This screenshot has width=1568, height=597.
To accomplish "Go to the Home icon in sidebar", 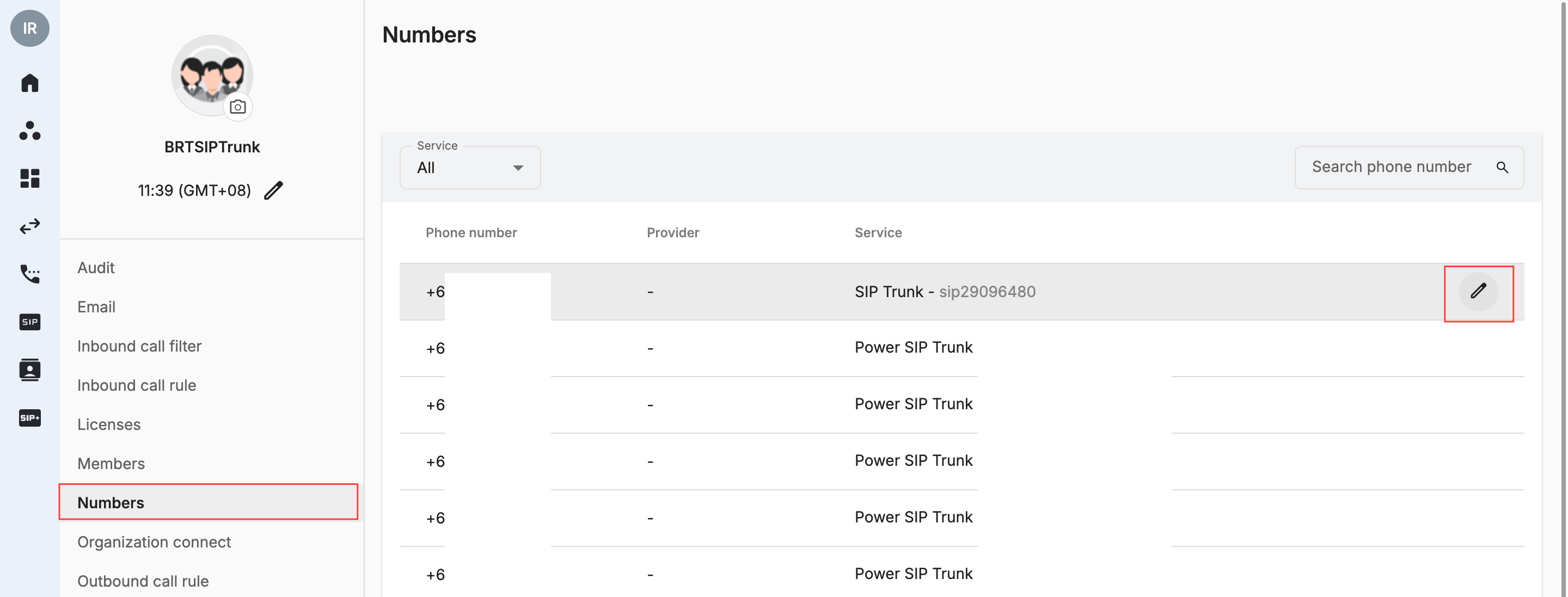I will [x=30, y=83].
